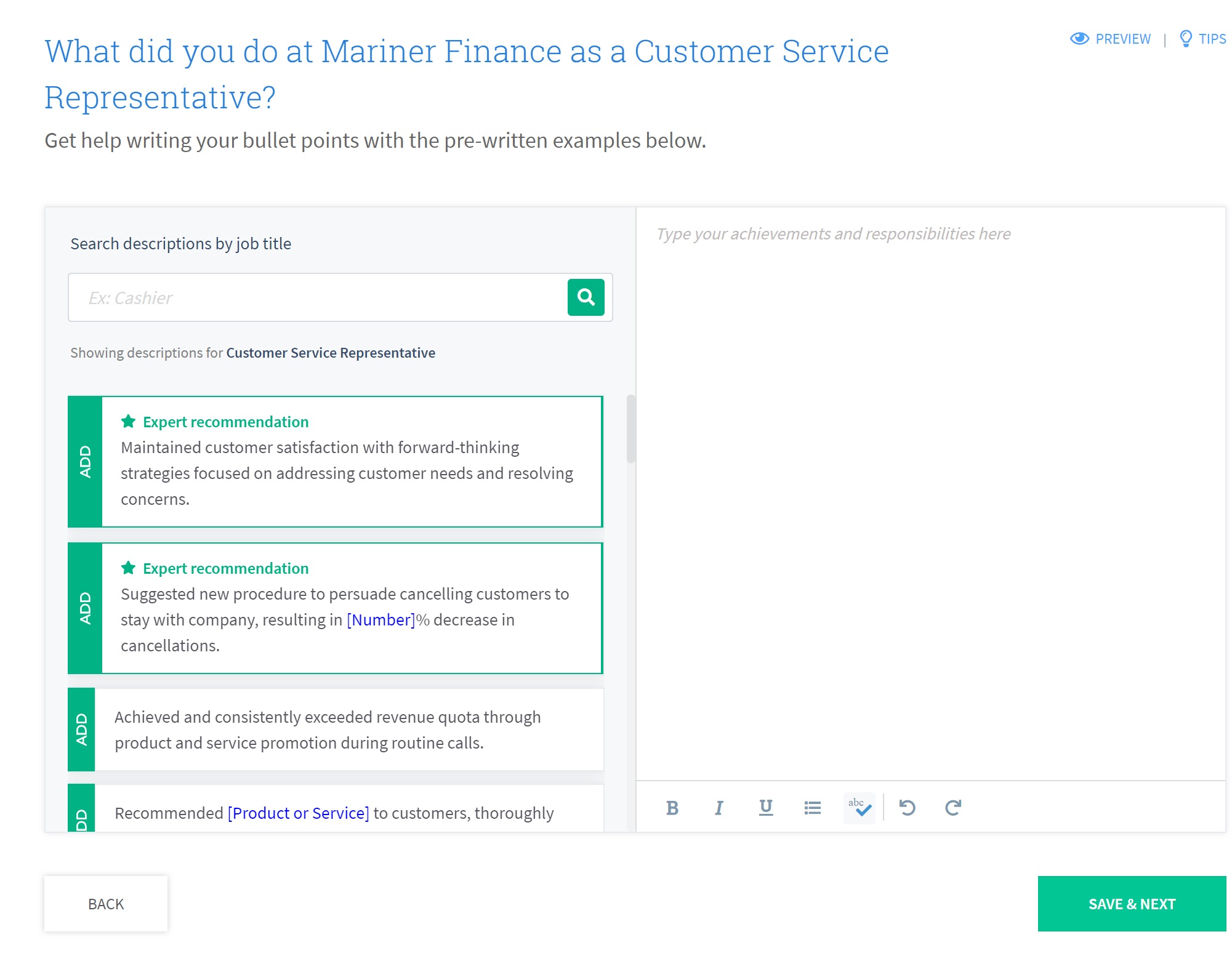Click the undo arrow icon

907,808
